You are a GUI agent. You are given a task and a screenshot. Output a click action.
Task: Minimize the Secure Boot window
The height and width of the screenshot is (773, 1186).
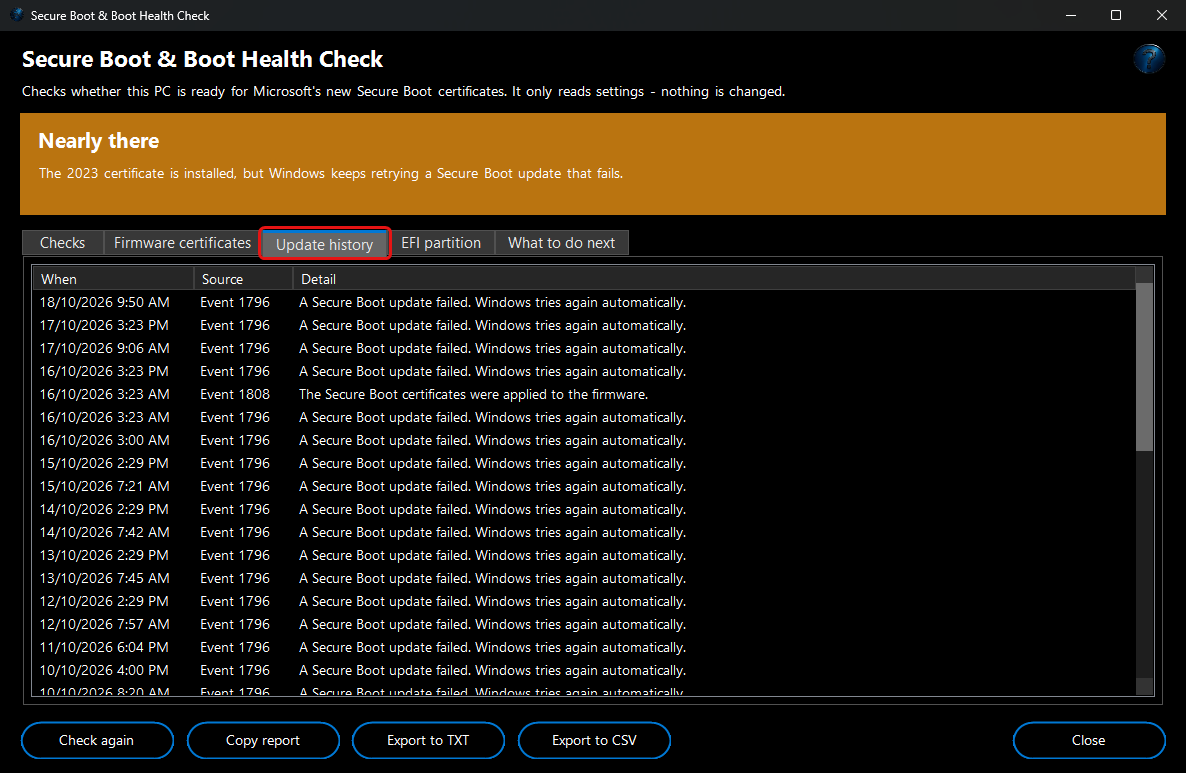pos(1070,15)
